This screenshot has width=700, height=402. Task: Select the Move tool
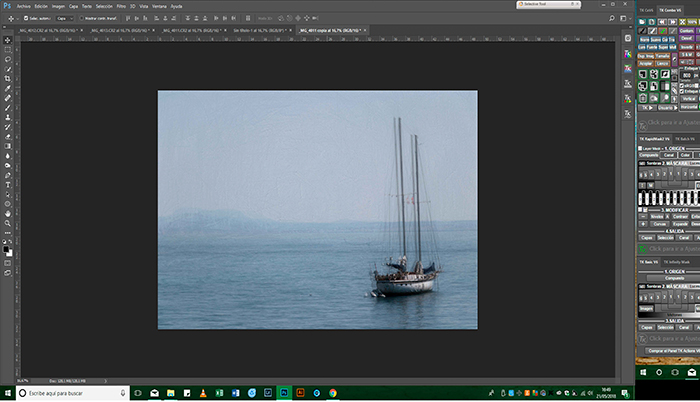(x=7, y=40)
